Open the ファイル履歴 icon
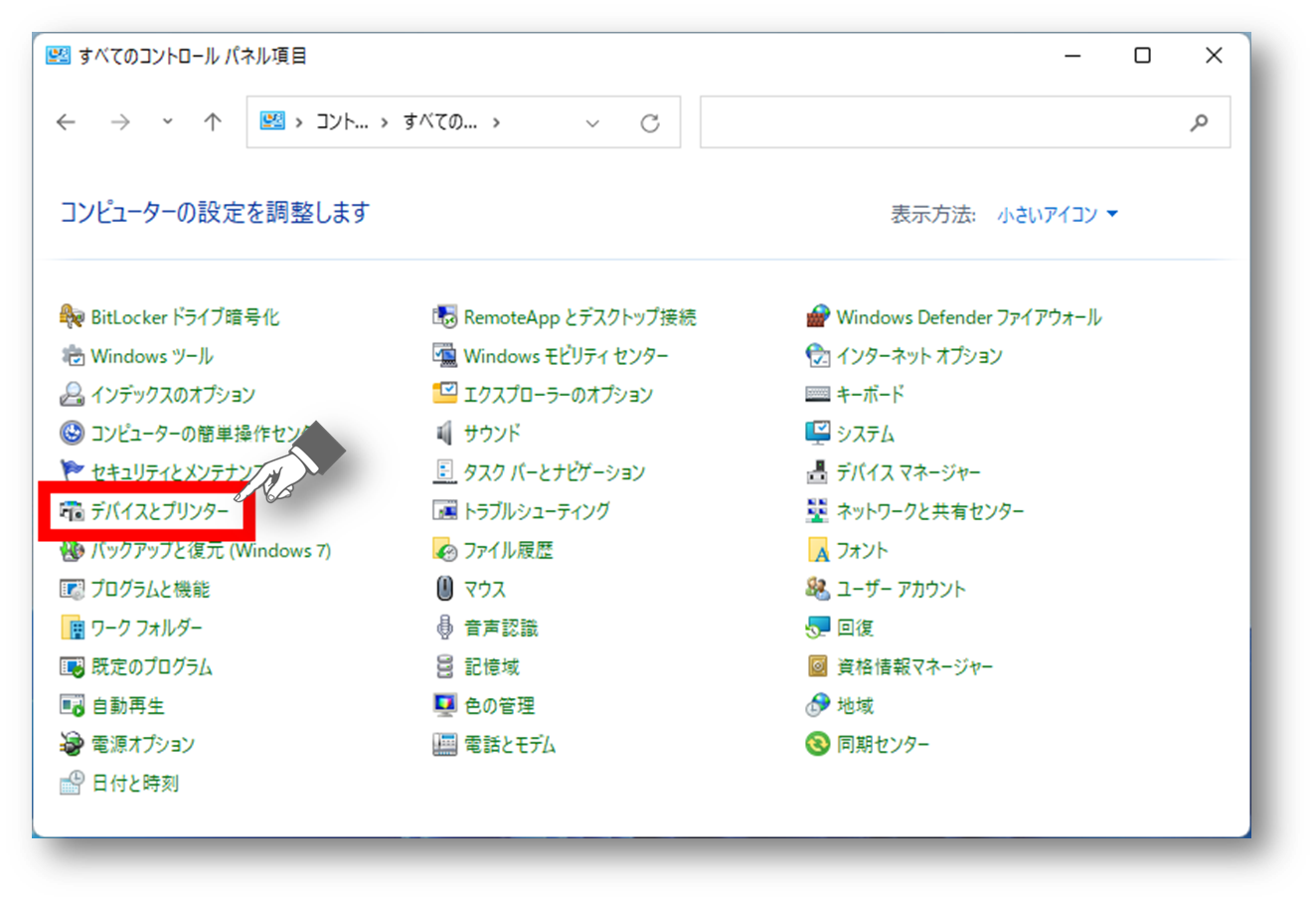Image resolution: width=1316 pixels, height=903 pixels. [x=444, y=550]
